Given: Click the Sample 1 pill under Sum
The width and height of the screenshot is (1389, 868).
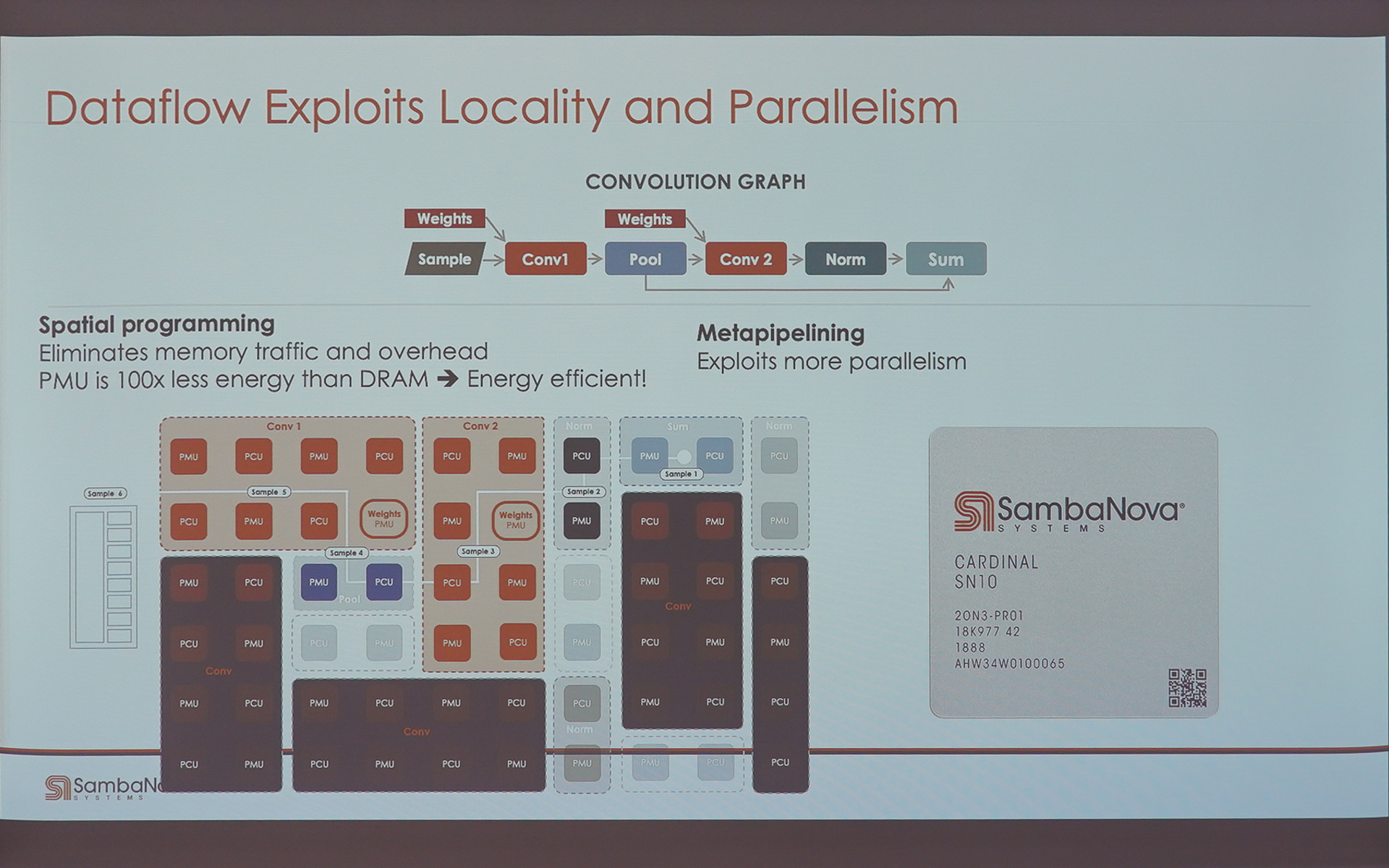Looking at the screenshot, I should (681, 474).
